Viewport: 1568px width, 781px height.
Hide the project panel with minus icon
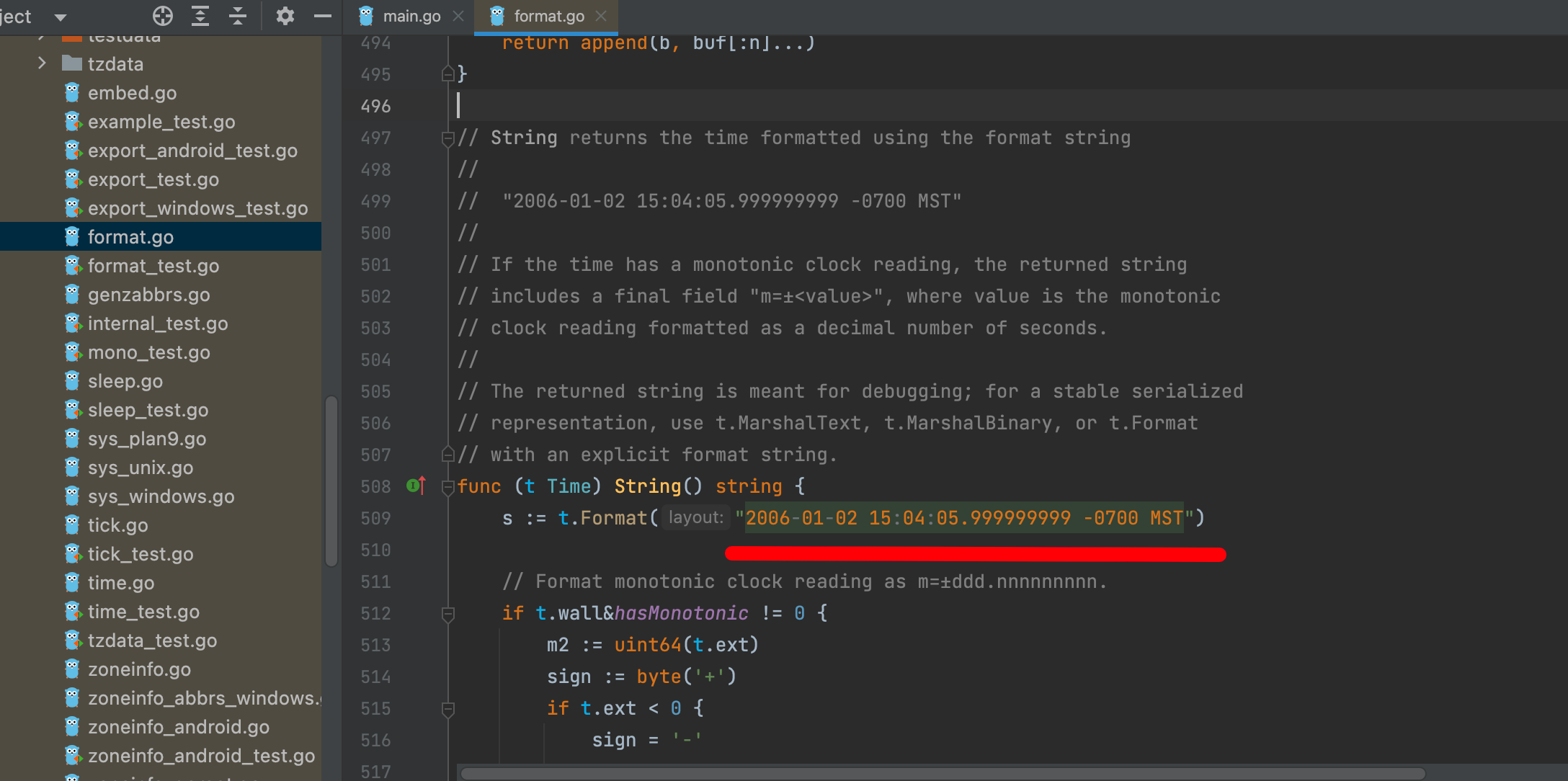pos(323,16)
